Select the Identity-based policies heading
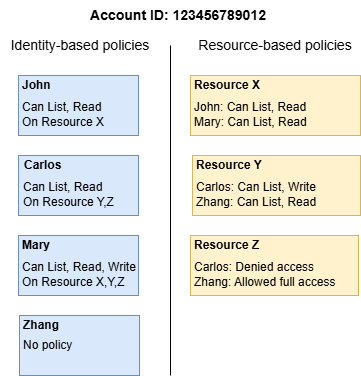Image resolution: width=361 pixels, height=376 pixels. point(80,45)
